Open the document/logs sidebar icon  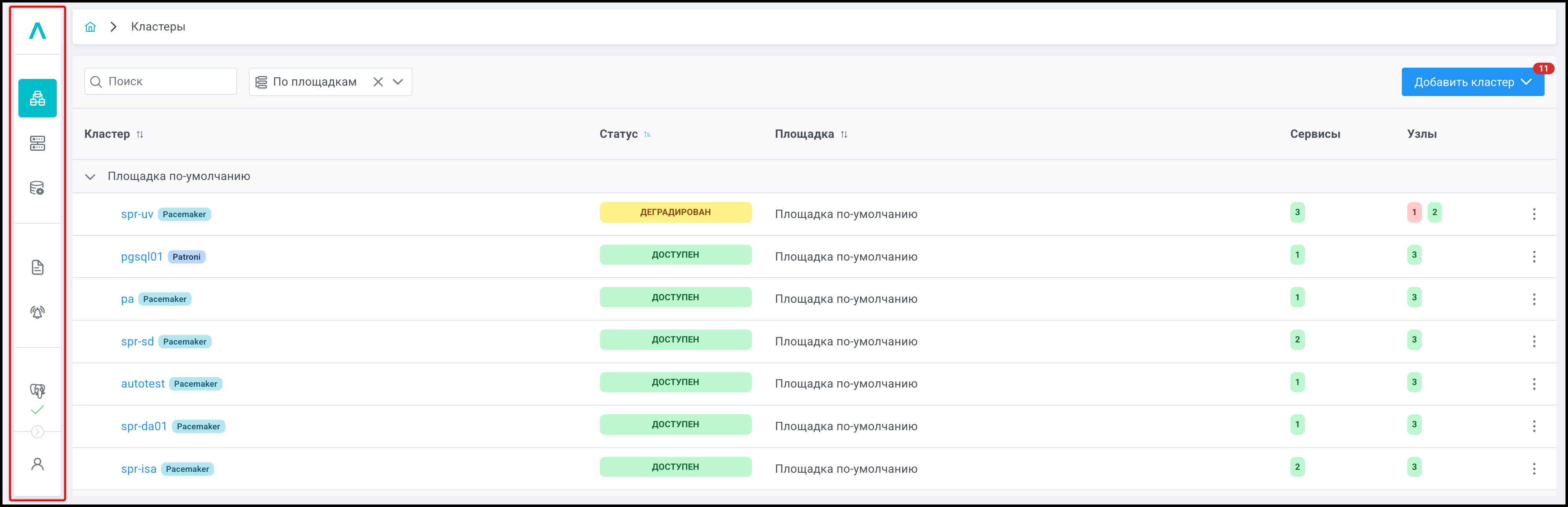coord(37,267)
